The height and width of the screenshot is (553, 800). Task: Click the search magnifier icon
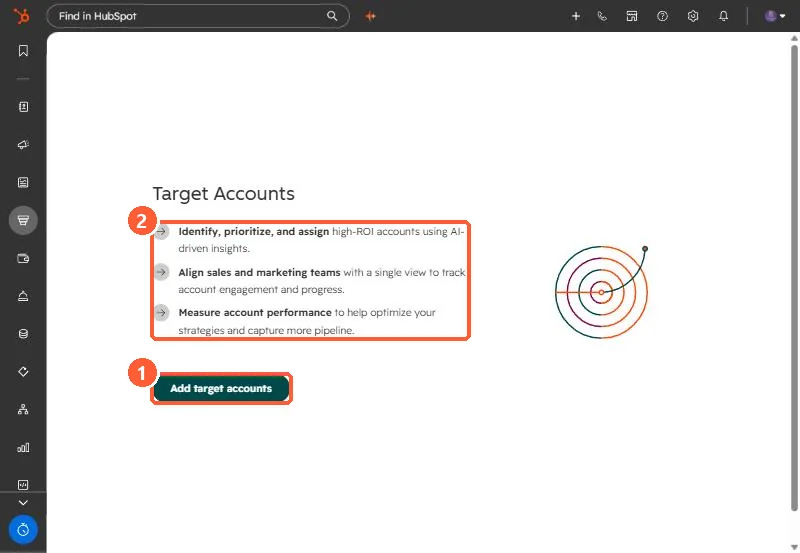click(332, 16)
